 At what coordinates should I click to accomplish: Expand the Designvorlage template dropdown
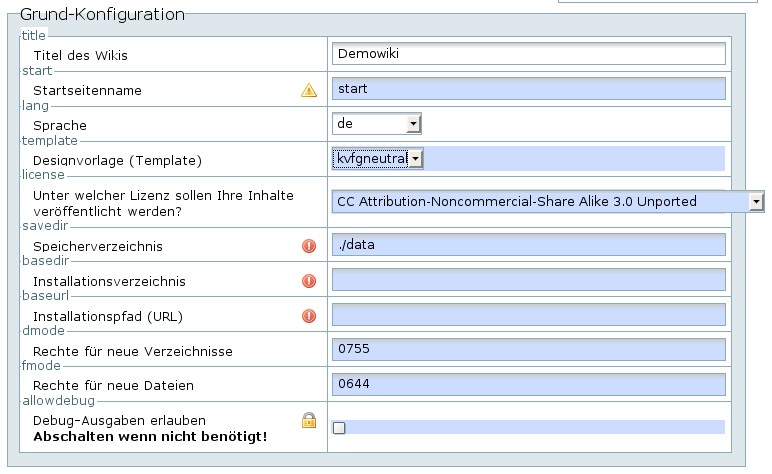click(x=378, y=158)
